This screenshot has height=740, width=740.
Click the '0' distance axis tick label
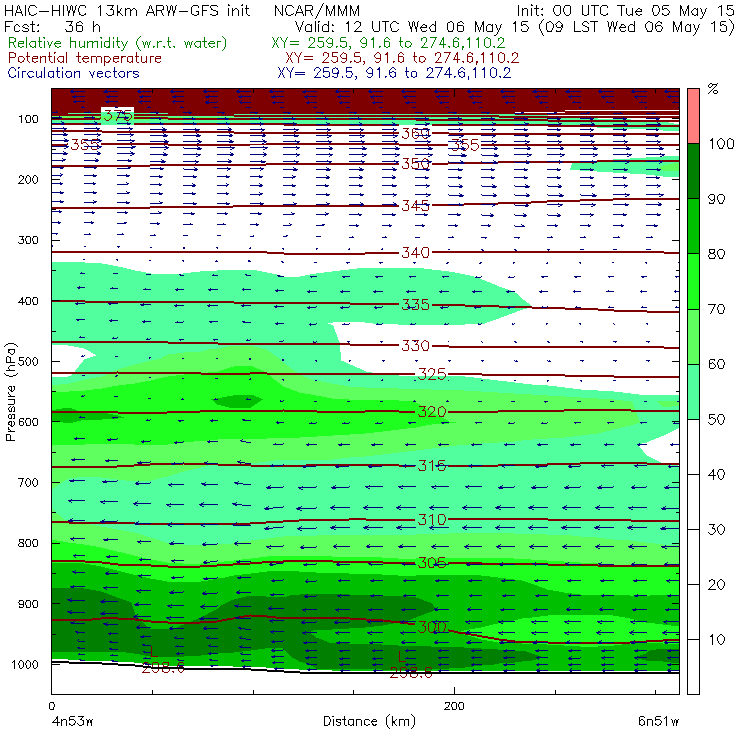(52, 706)
